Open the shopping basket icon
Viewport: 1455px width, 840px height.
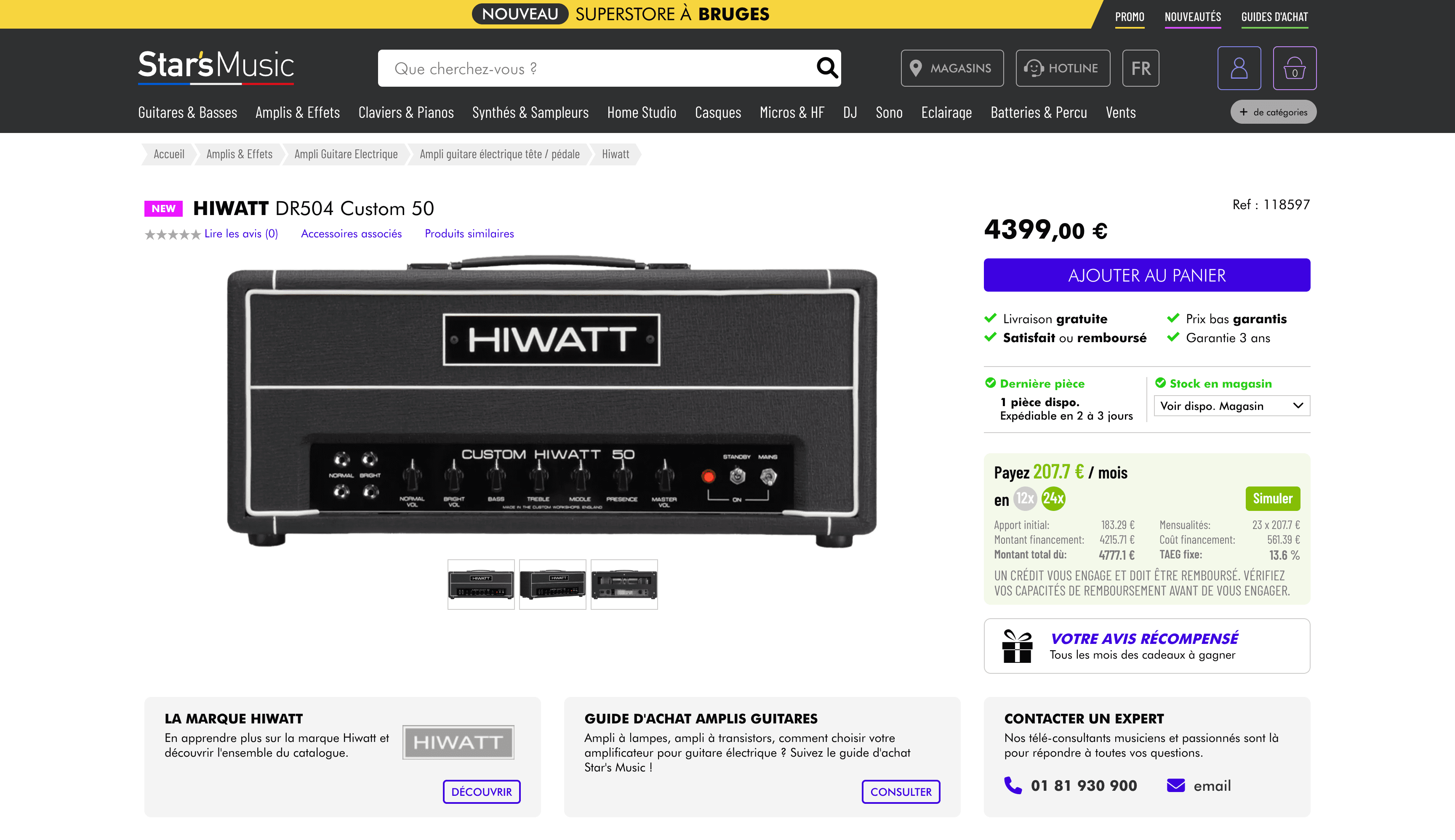1294,68
